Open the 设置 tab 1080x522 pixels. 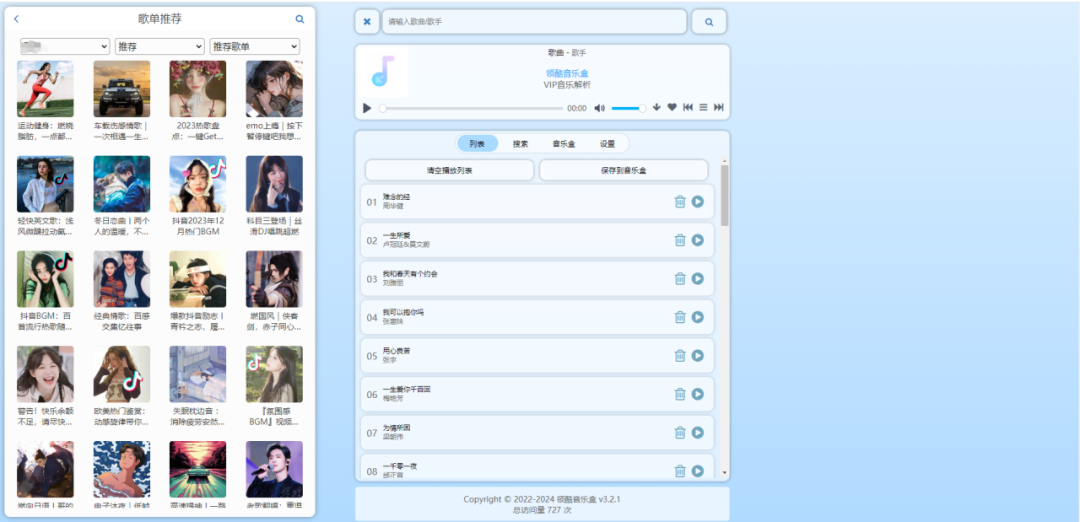click(x=607, y=144)
